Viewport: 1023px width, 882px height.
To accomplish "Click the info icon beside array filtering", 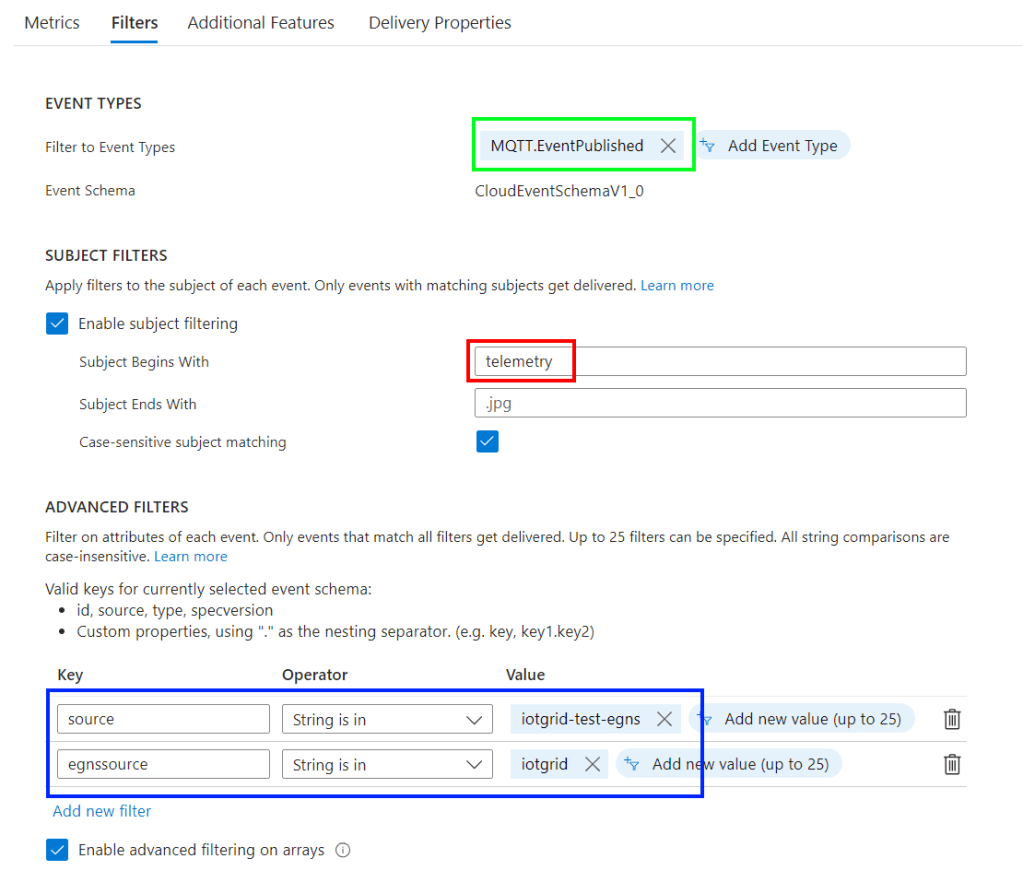I will pos(343,850).
